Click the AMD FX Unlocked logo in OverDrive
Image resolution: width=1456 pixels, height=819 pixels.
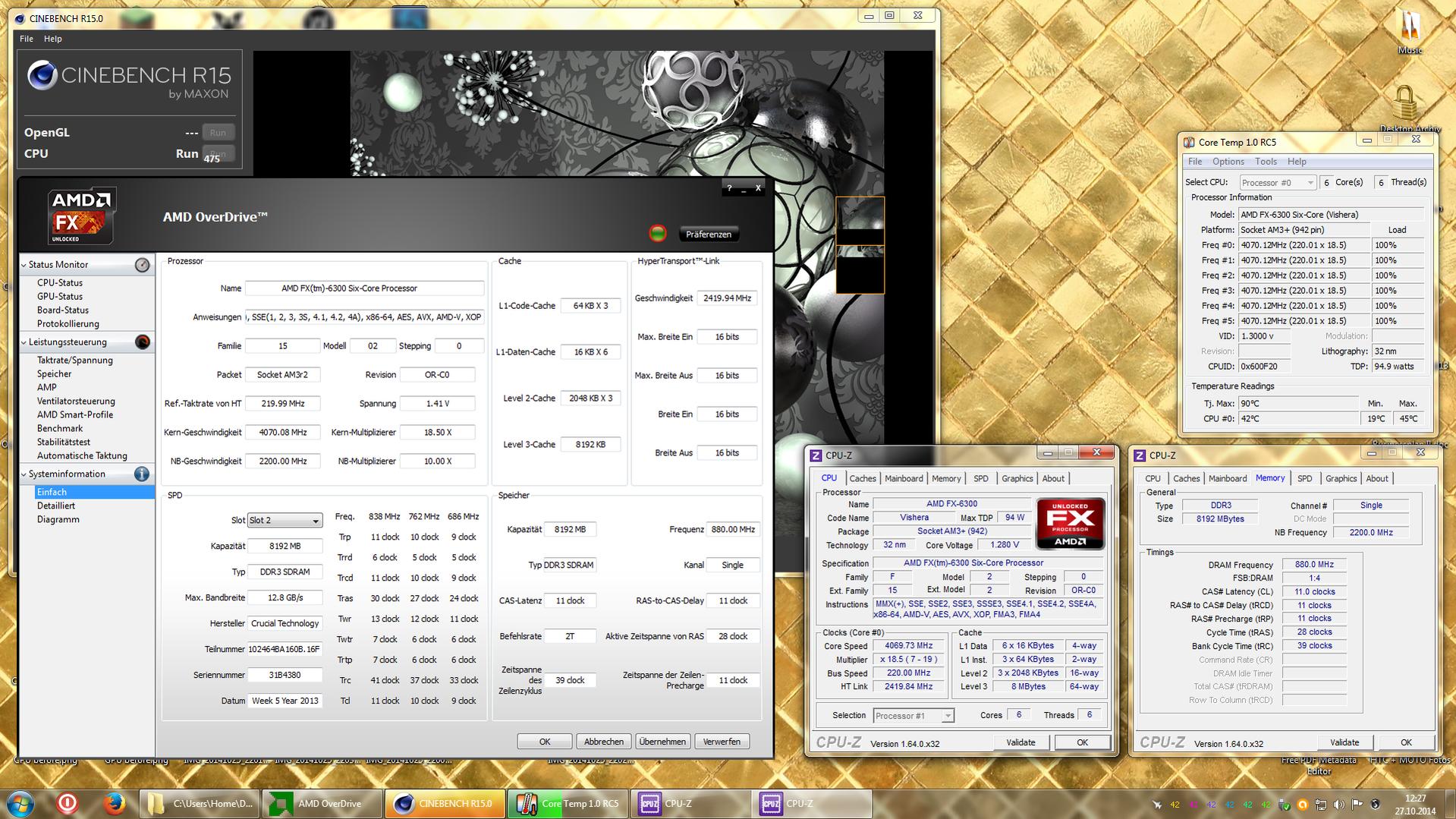[81, 216]
